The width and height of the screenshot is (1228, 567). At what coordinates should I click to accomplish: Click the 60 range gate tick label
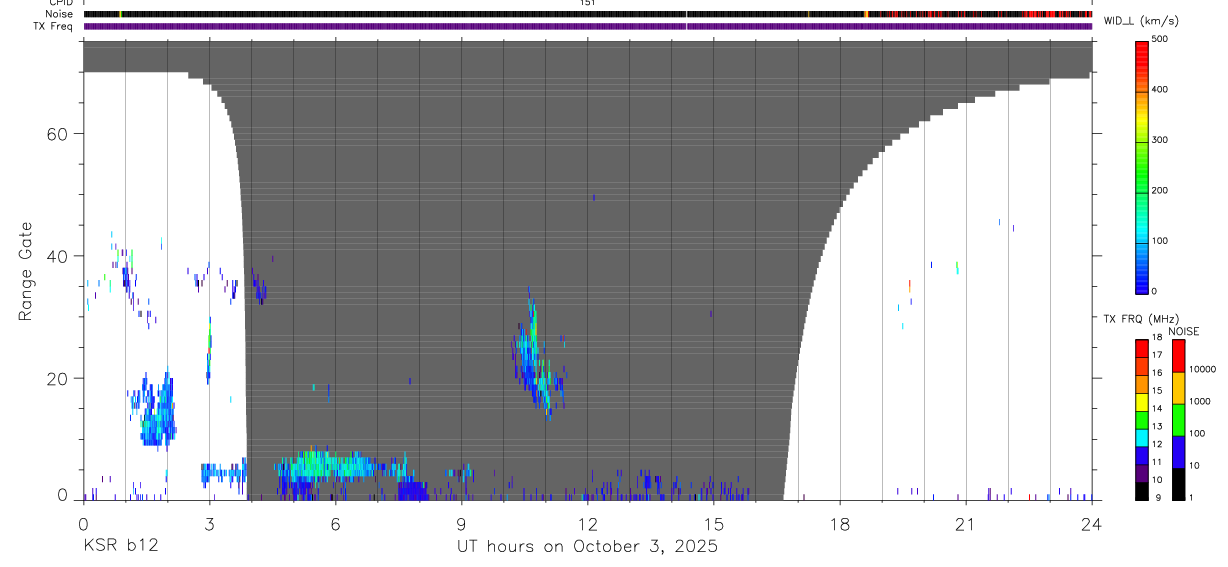click(59, 133)
